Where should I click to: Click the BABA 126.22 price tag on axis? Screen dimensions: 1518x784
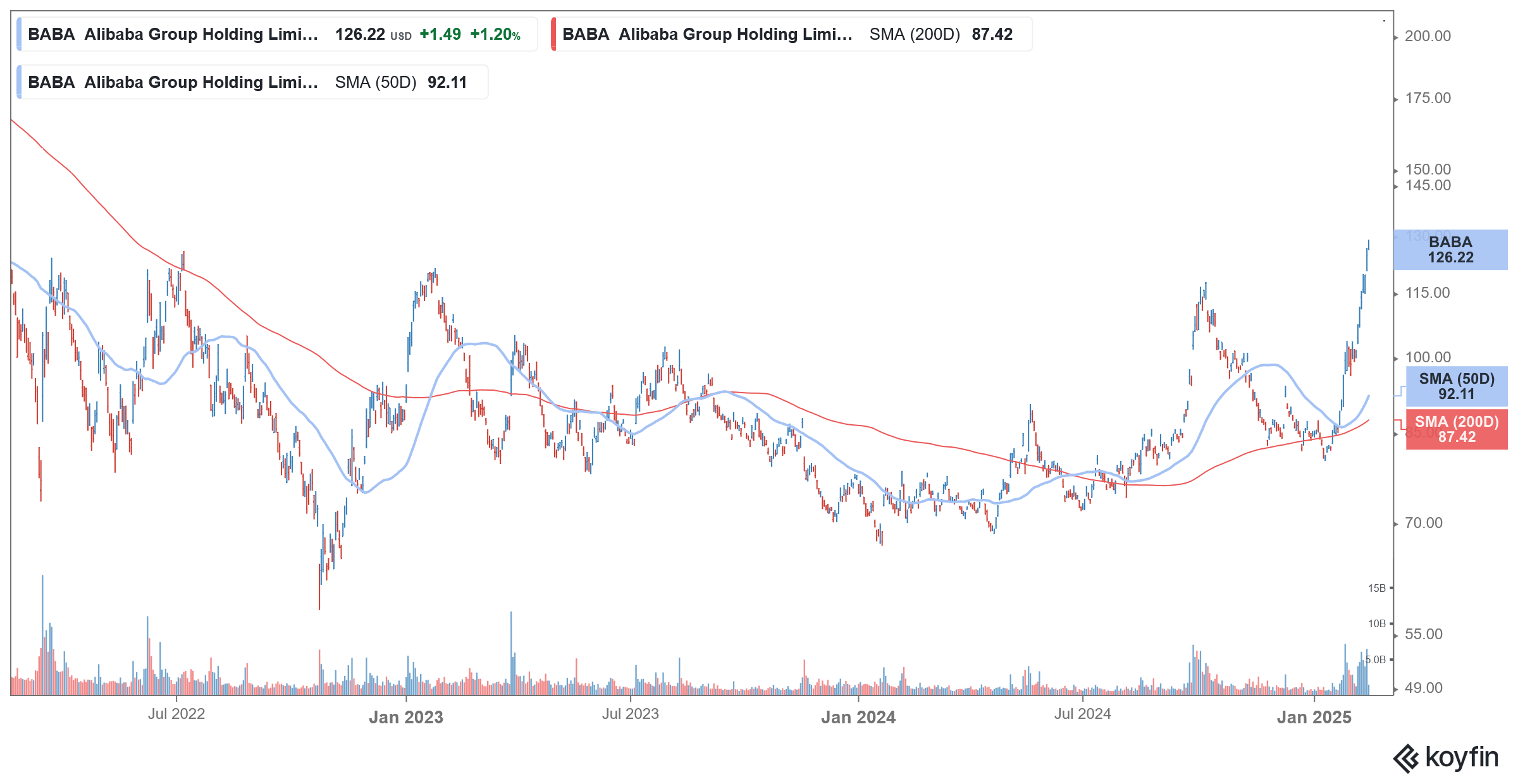(1451, 250)
